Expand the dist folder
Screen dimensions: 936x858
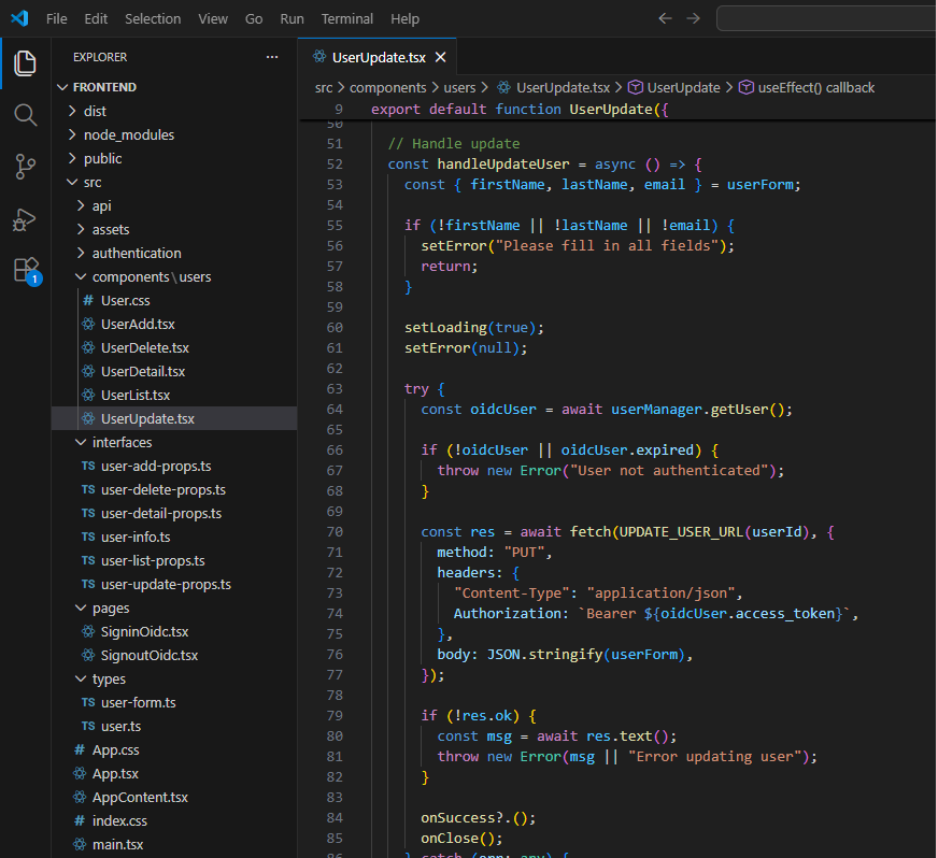[95, 111]
